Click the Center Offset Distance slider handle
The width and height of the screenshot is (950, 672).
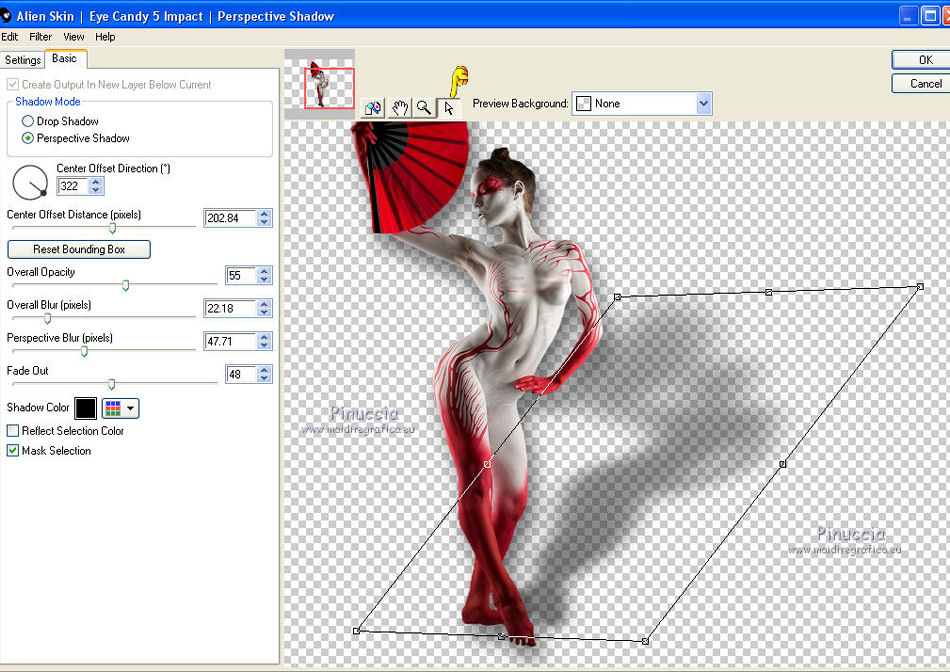[x=113, y=228]
